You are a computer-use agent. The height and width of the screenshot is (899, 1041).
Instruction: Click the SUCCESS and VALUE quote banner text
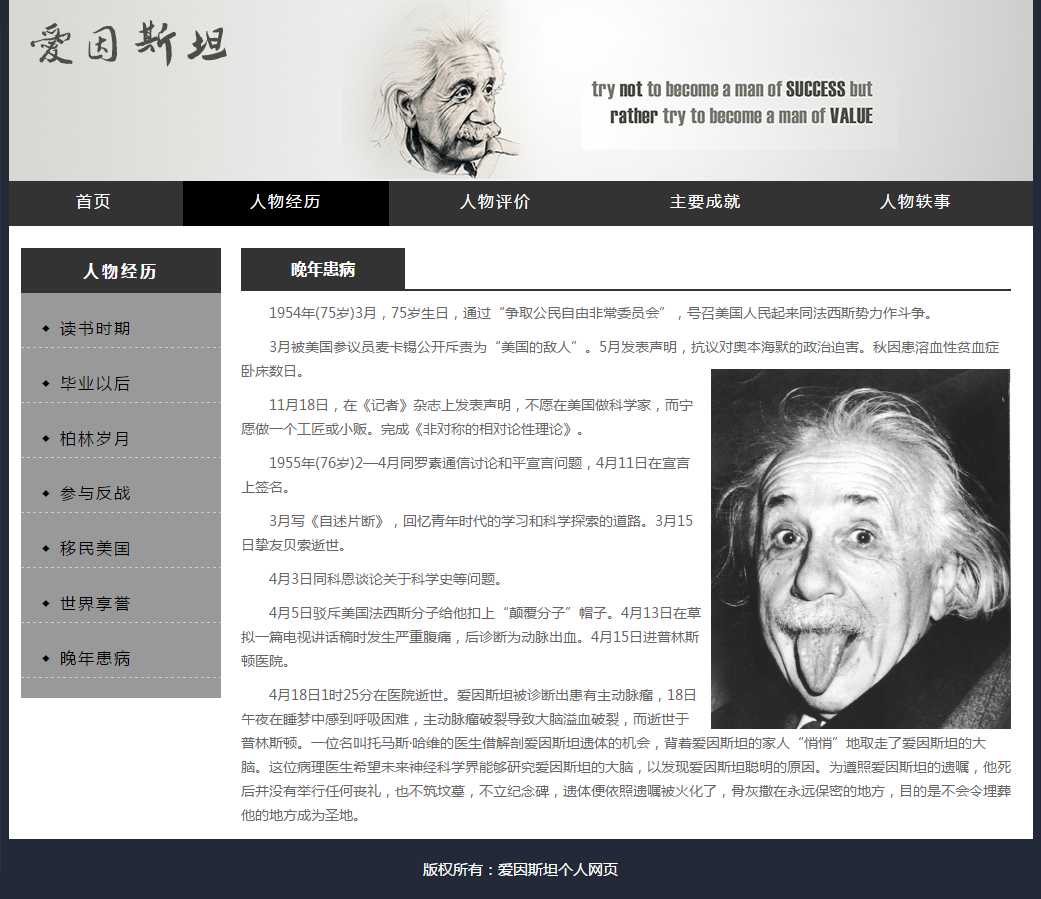(732, 103)
